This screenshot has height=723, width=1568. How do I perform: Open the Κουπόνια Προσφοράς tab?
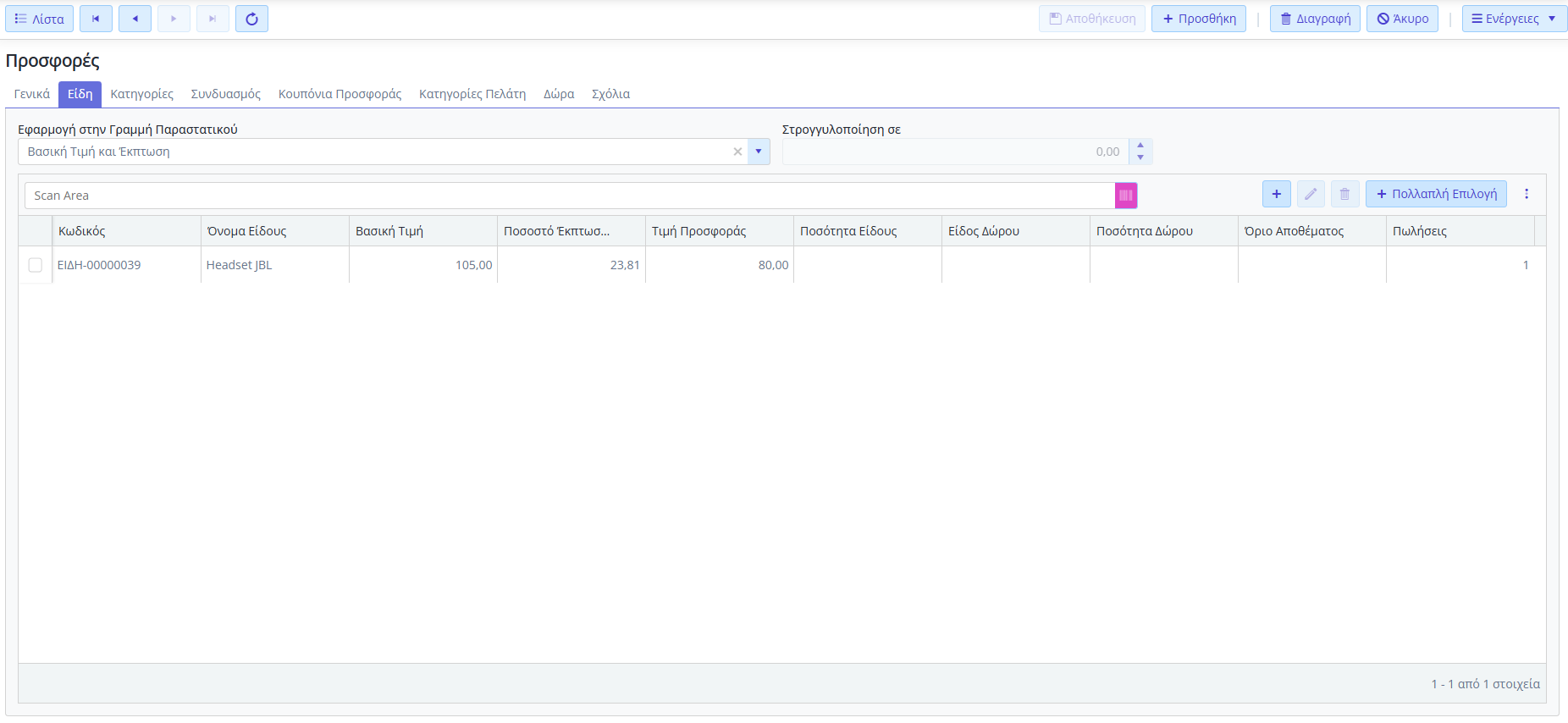pyautogui.click(x=340, y=94)
